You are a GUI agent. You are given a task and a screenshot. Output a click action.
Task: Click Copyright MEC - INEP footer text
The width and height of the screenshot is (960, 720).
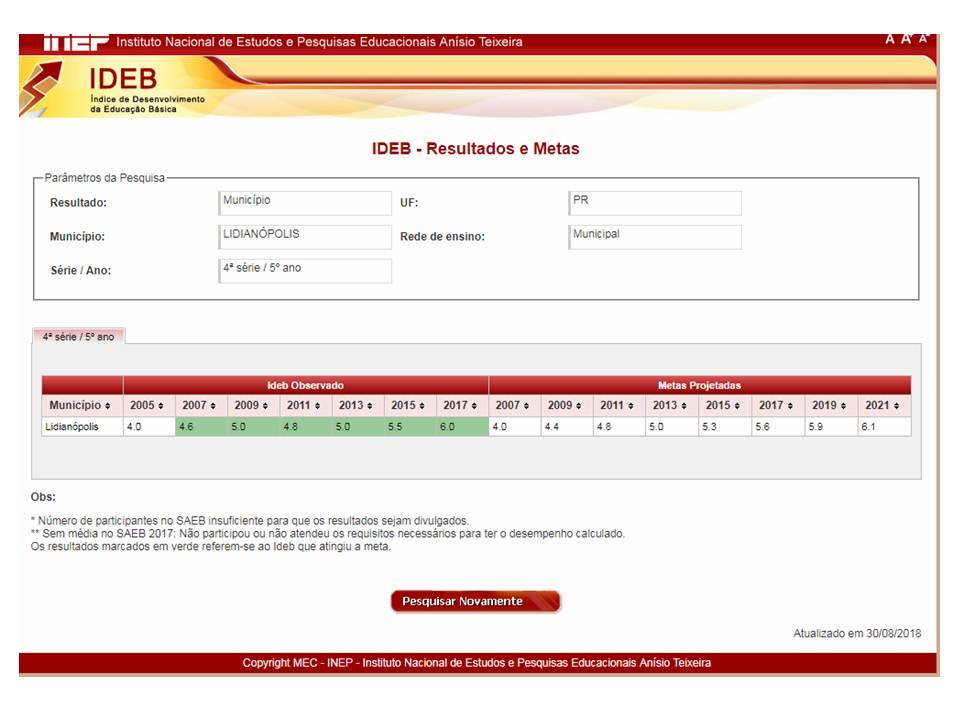[477, 663]
